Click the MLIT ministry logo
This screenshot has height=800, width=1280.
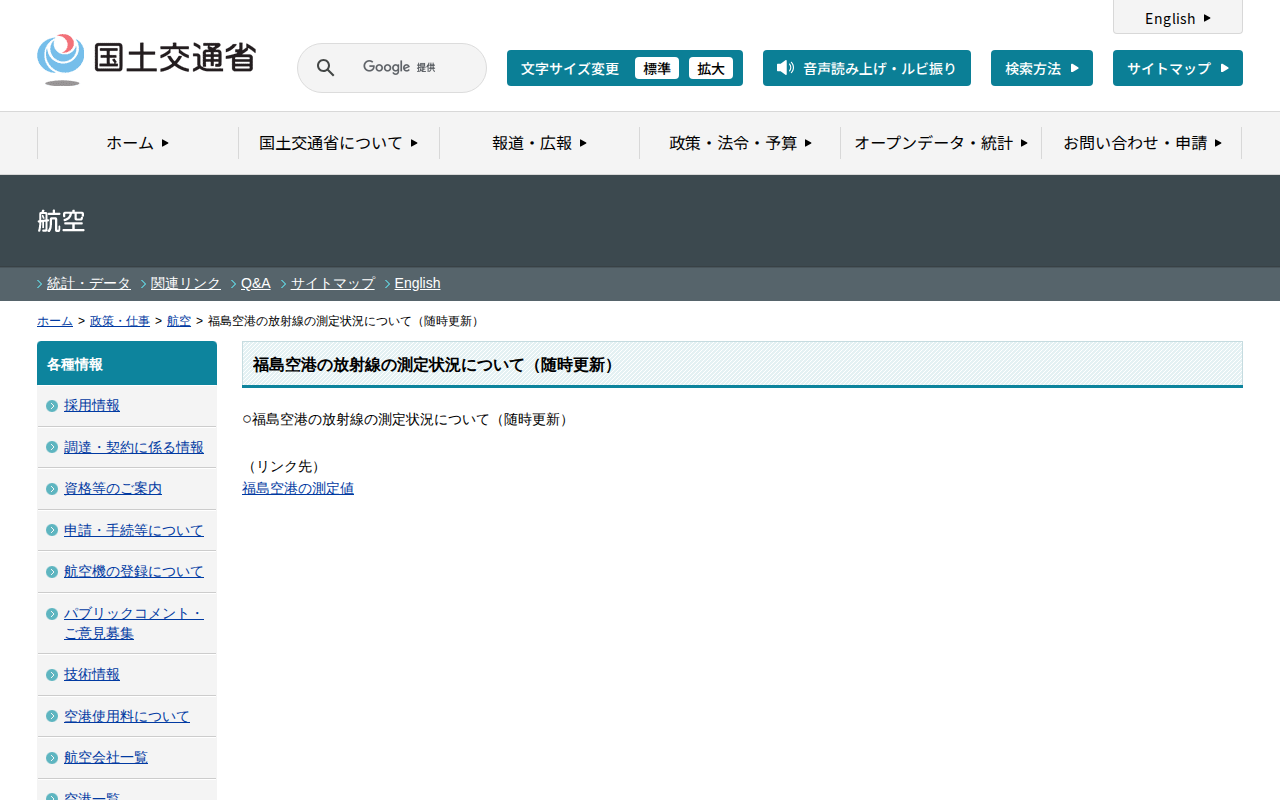[x=146, y=59]
